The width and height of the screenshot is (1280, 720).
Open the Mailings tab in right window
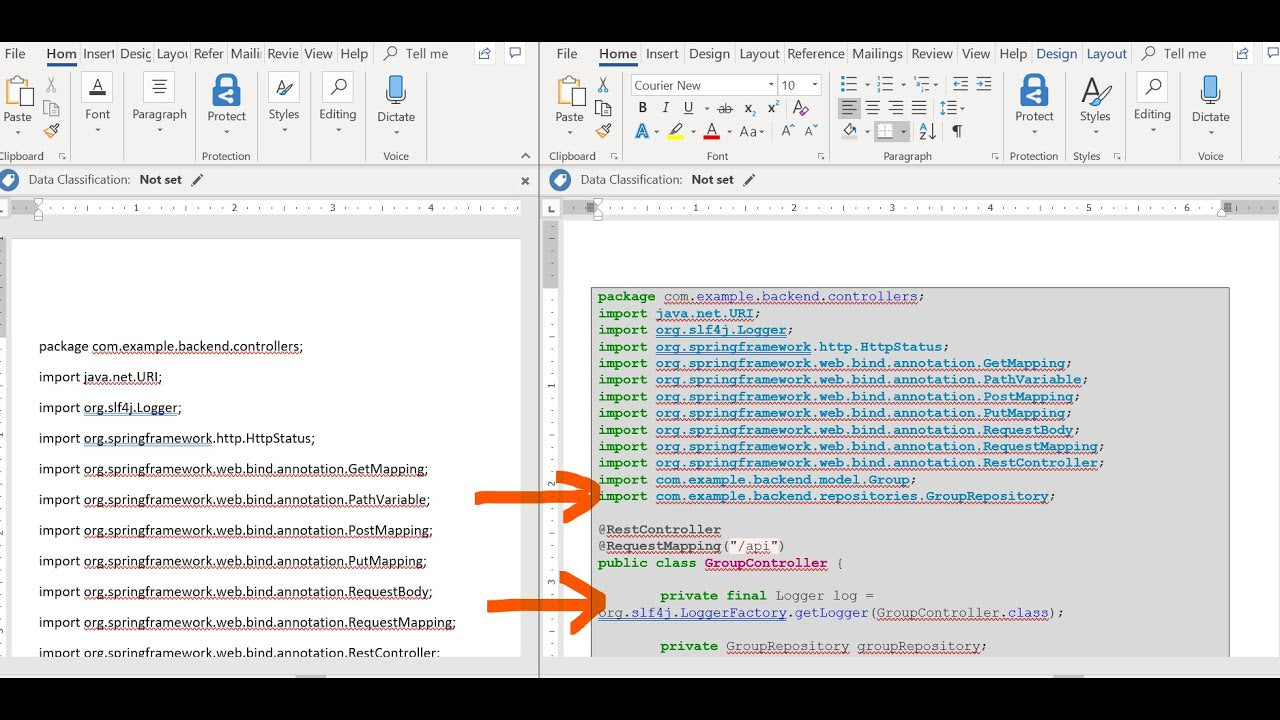(x=877, y=54)
